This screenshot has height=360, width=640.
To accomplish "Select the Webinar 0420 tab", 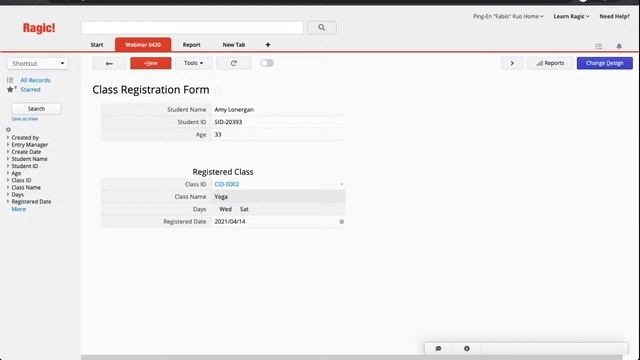I will [143, 44].
